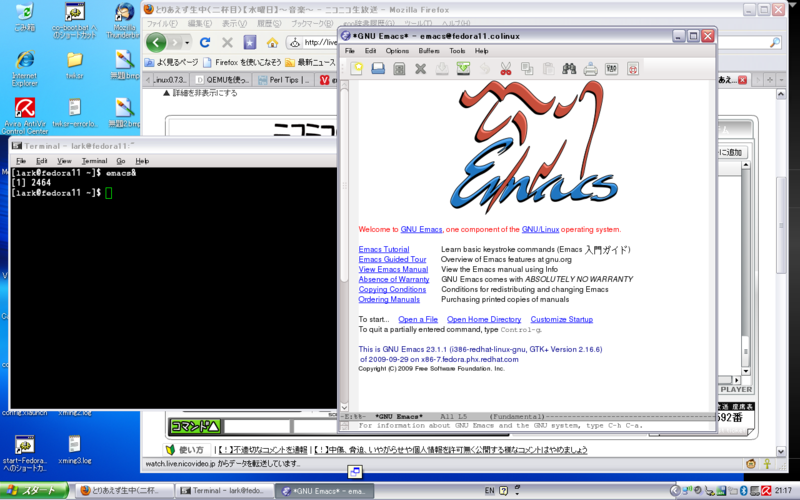The image size is (800, 500).
Task: Click the Open a File link in Emacs
Action: (418, 319)
